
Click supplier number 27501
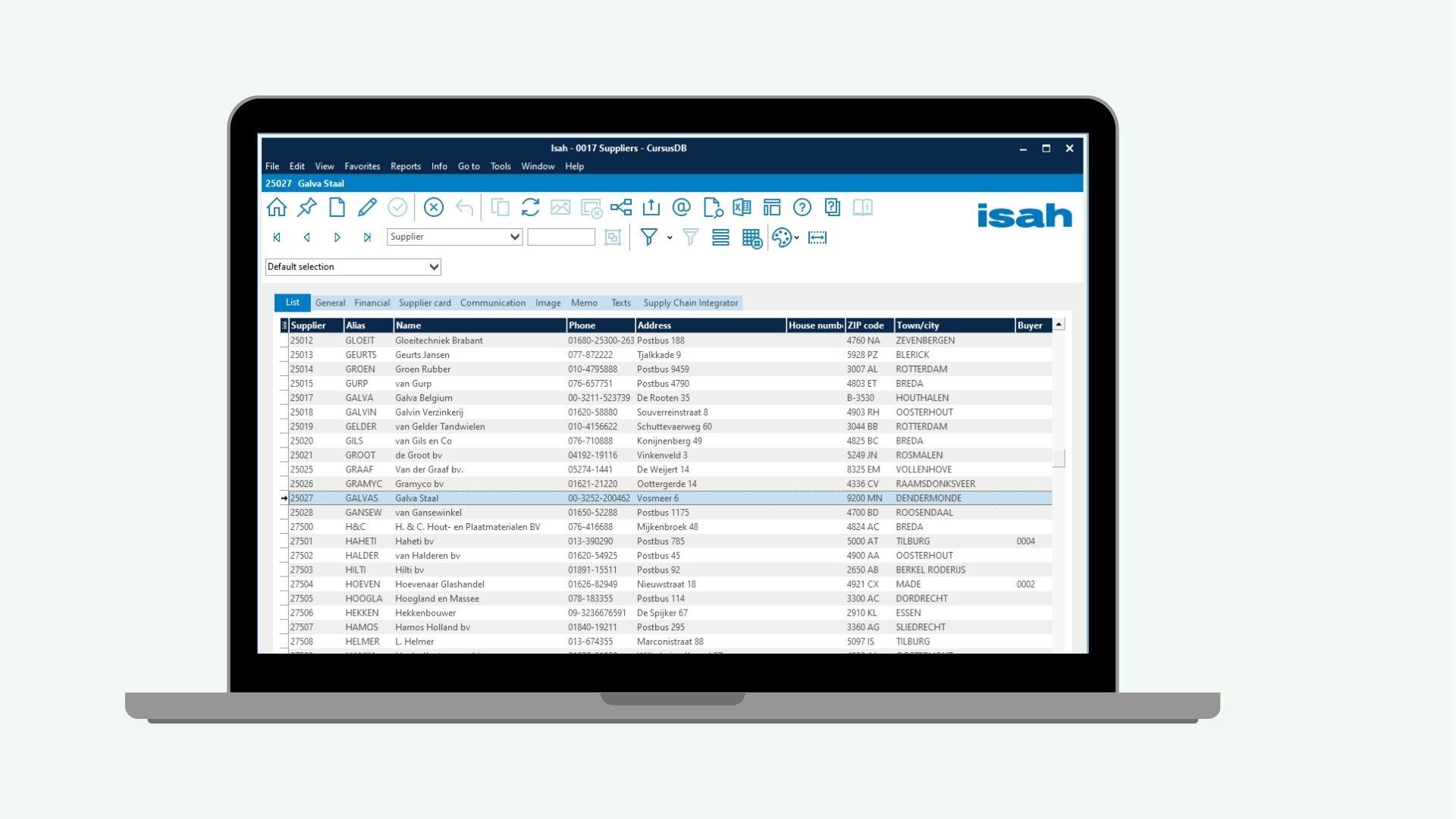[301, 541]
